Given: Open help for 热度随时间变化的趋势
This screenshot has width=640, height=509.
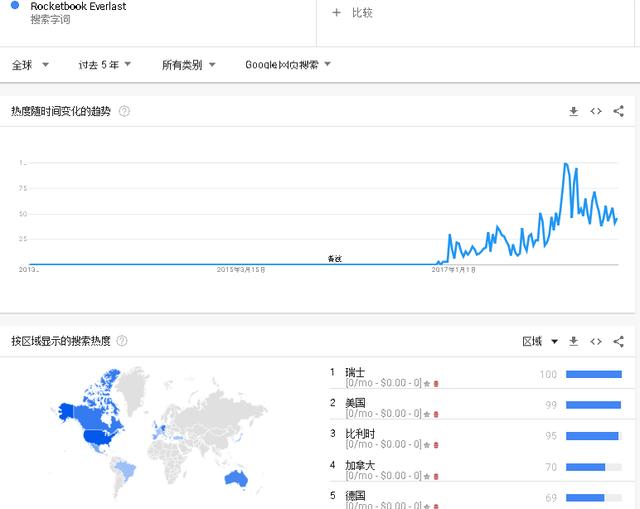Looking at the screenshot, I should tap(124, 111).
